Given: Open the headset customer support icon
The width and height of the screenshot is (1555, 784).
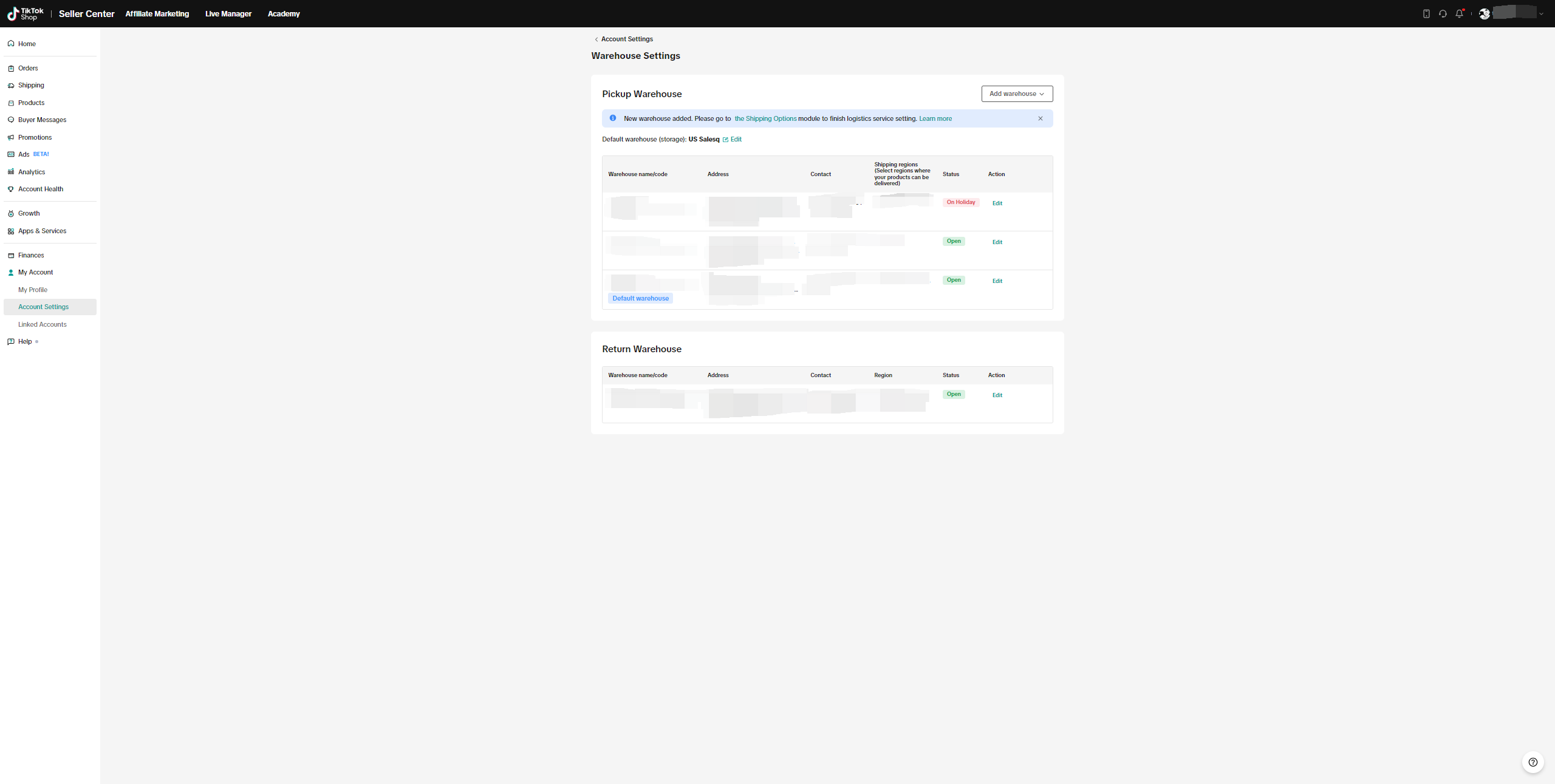Looking at the screenshot, I should coord(1443,13).
